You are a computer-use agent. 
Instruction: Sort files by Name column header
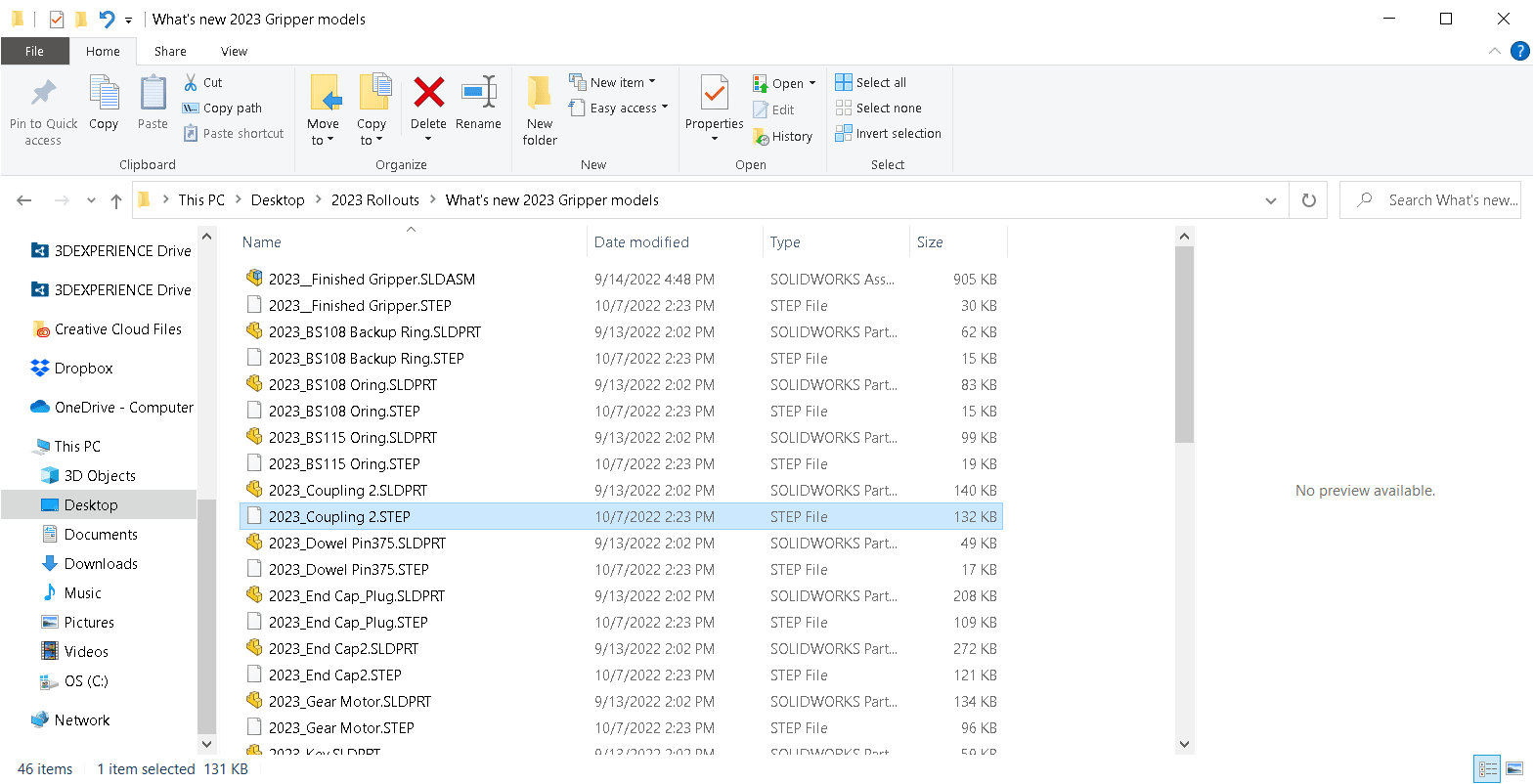[412, 242]
